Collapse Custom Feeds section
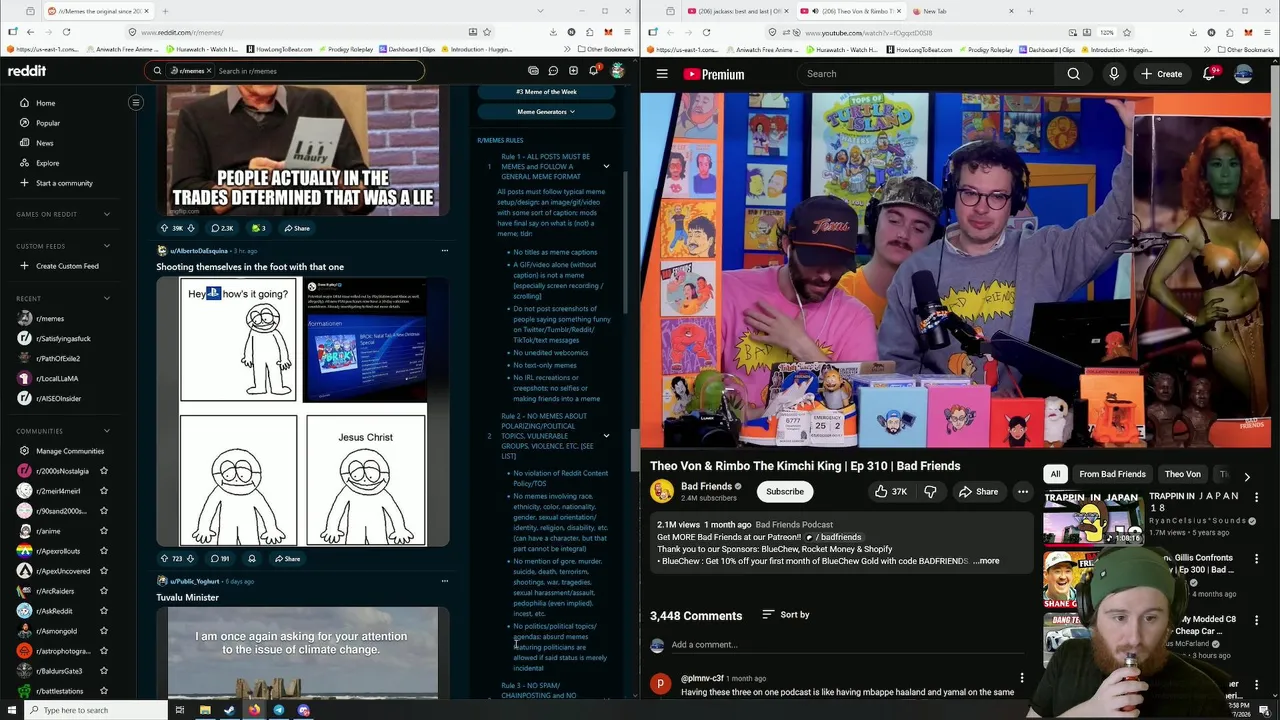Screen dimensions: 1280x720 point(107,246)
